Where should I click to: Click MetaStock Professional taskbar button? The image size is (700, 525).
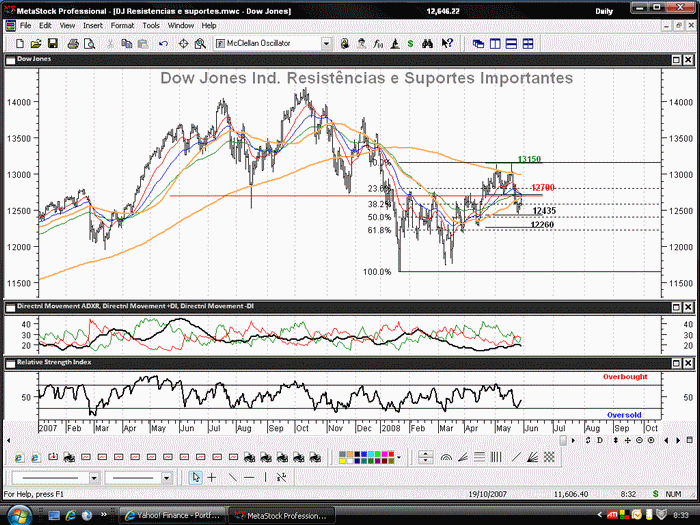[x=282, y=516]
